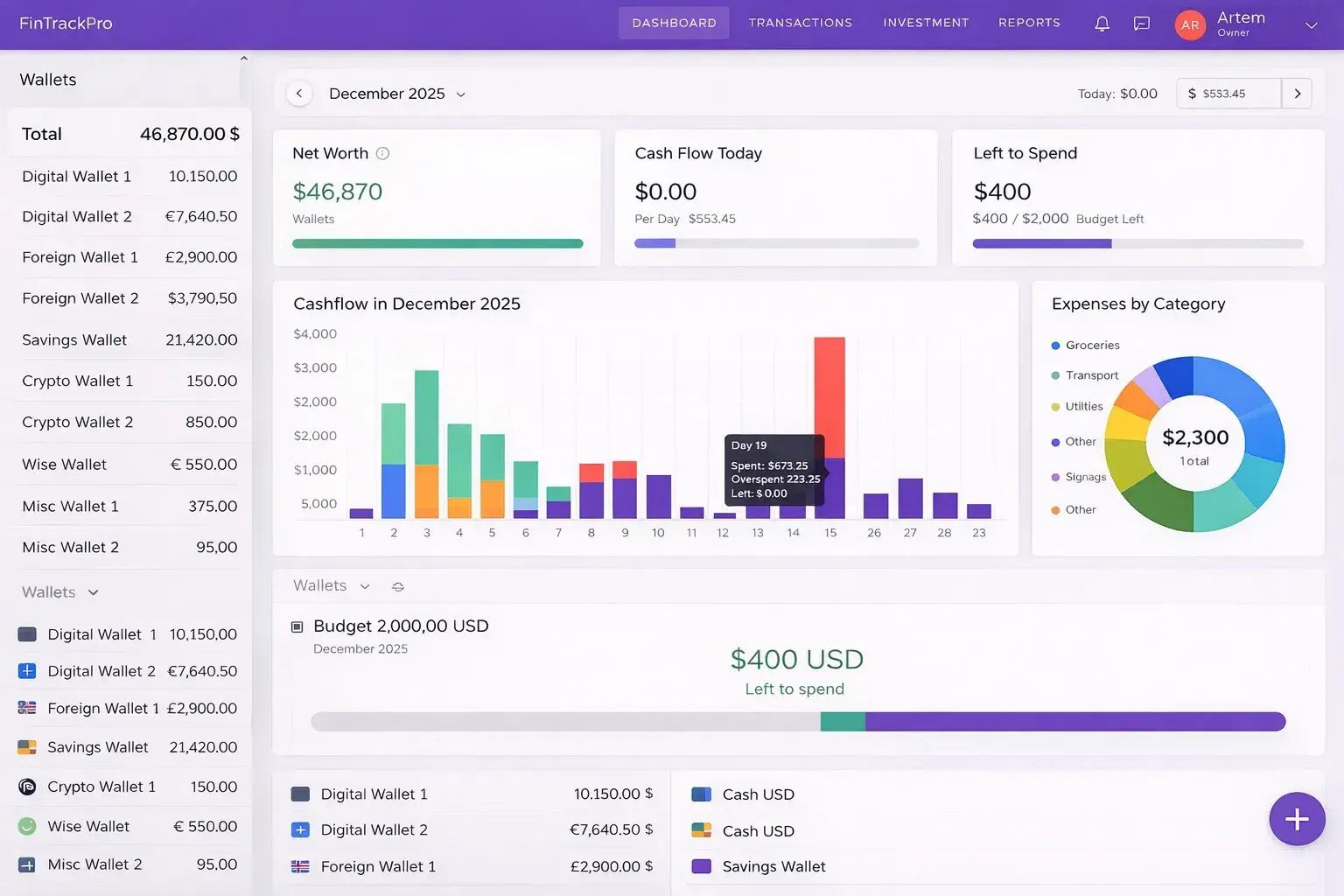Click the add button in bottom right corner

click(x=1297, y=819)
